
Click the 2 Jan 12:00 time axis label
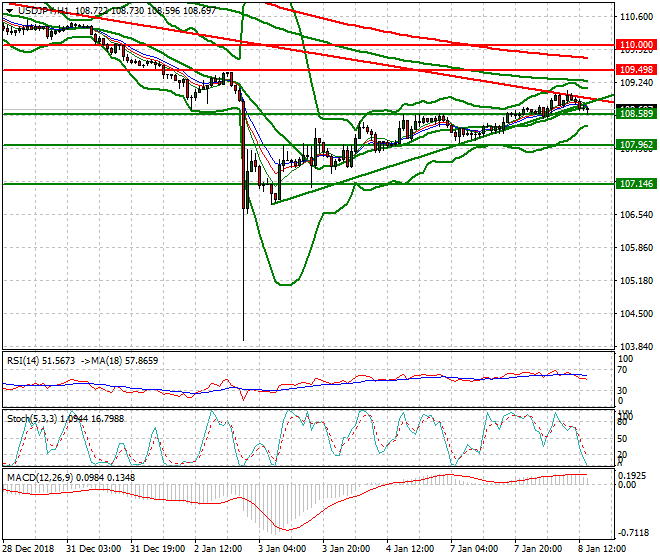pyautogui.click(x=218, y=549)
